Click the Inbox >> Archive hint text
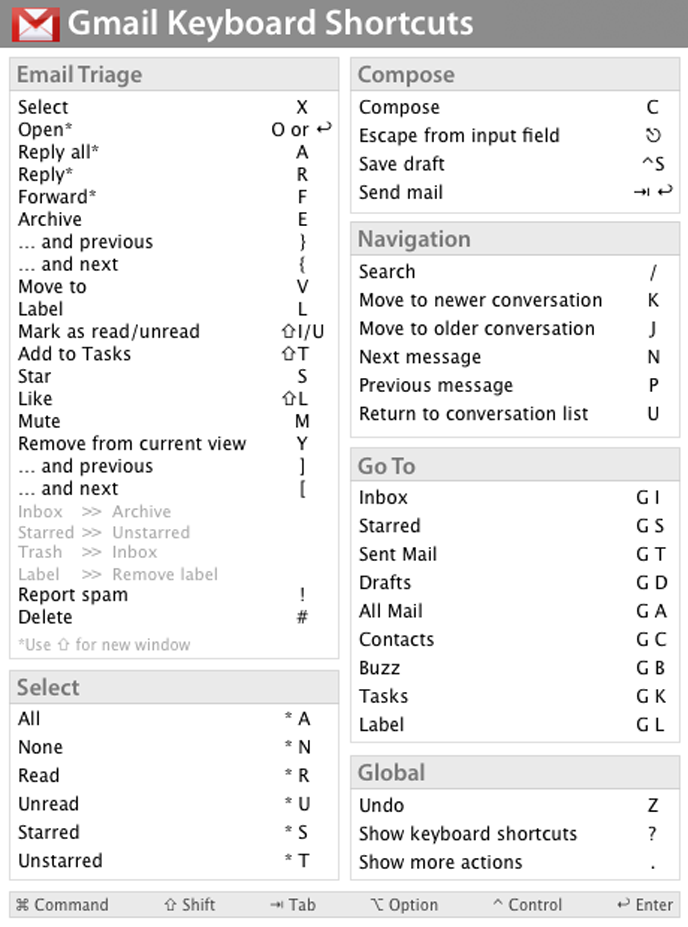The height and width of the screenshot is (927, 688). click(94, 512)
